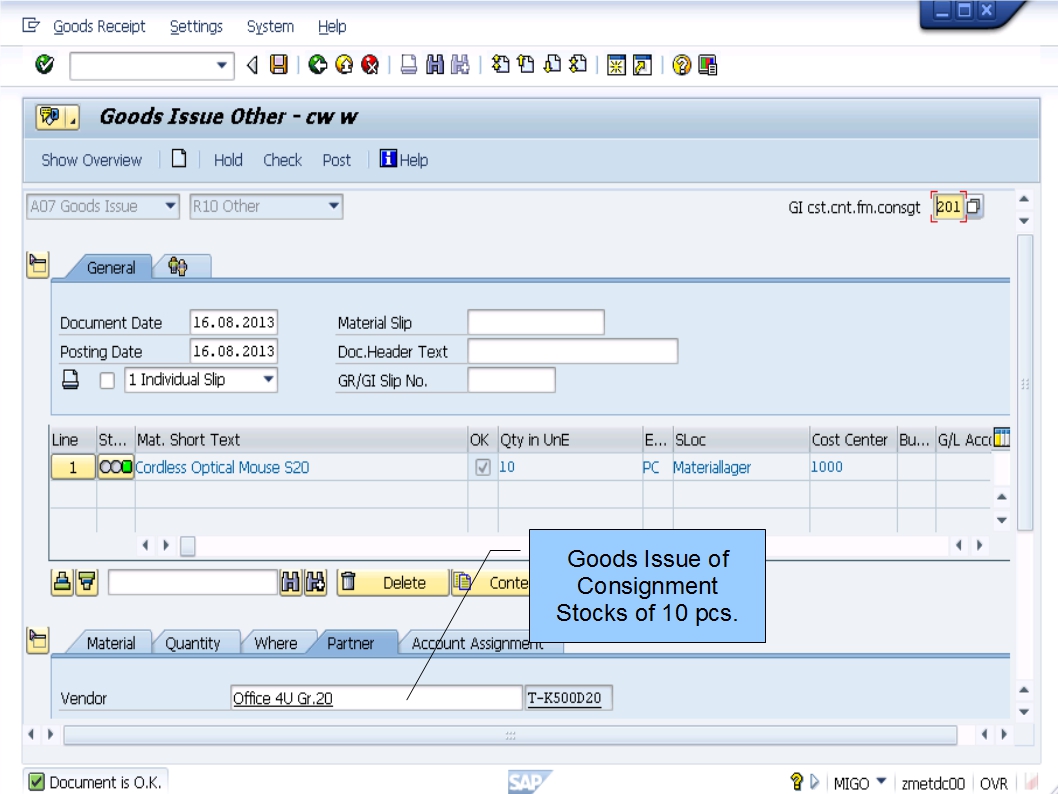
Task: Open the A07 Goods Issue dropdown
Action: click(171, 206)
